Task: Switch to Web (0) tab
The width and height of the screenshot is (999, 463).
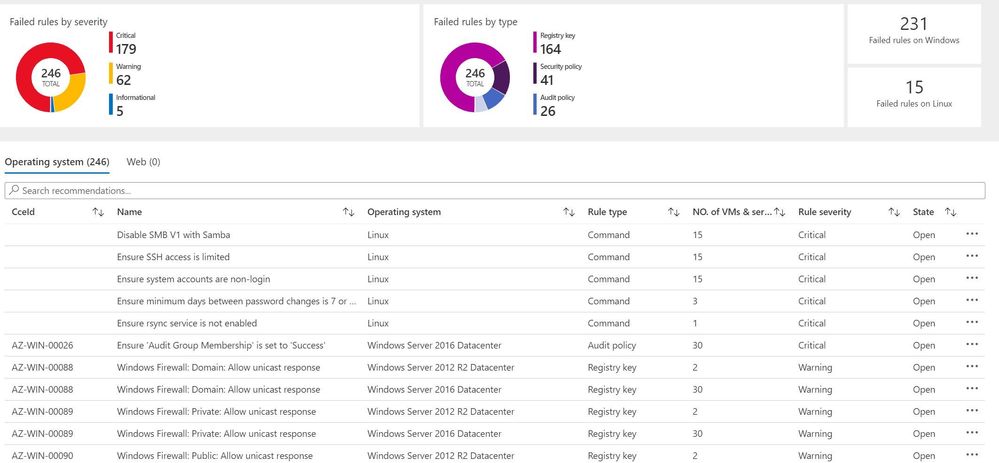Action: 143,162
